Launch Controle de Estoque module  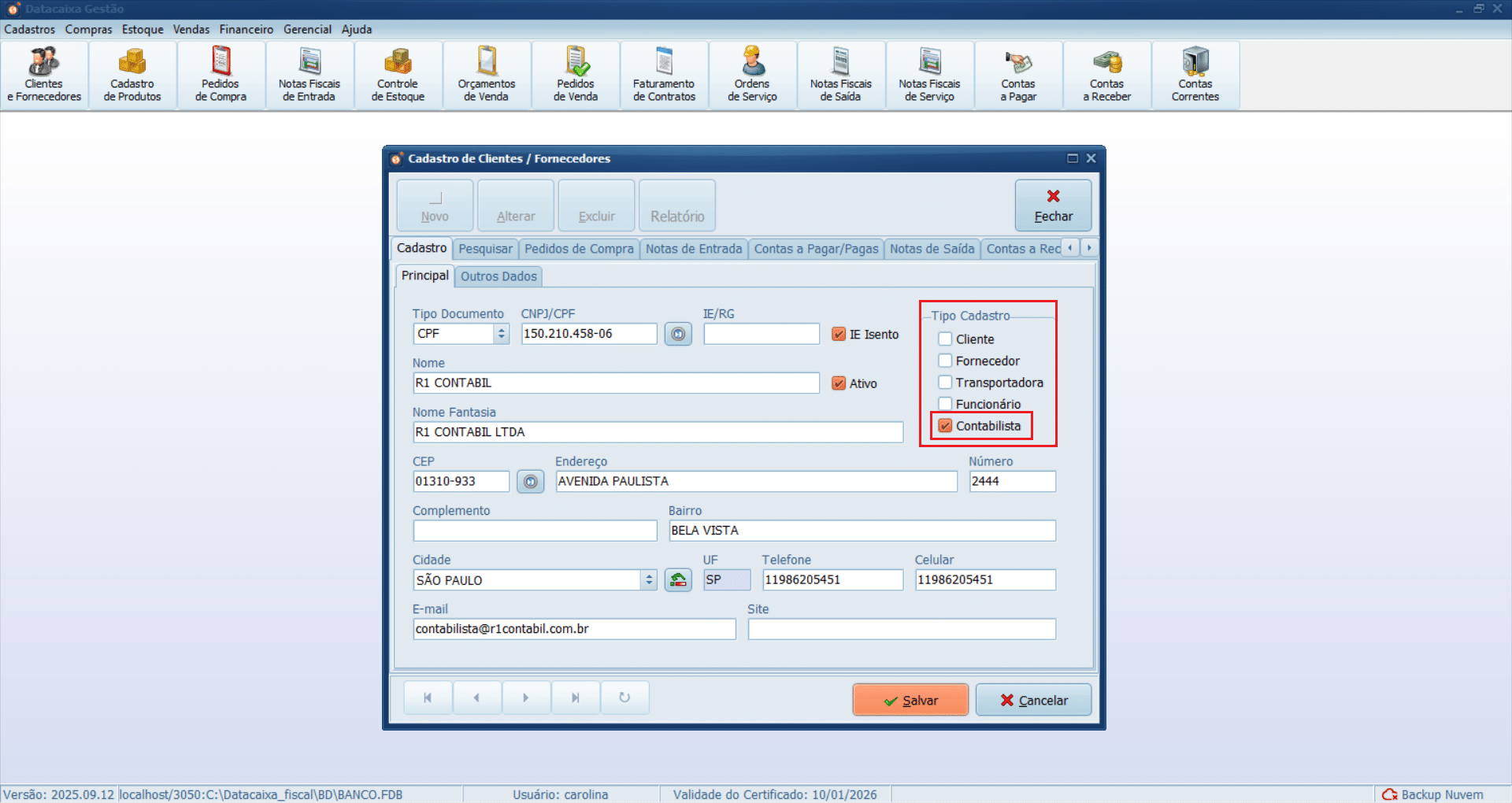398,75
